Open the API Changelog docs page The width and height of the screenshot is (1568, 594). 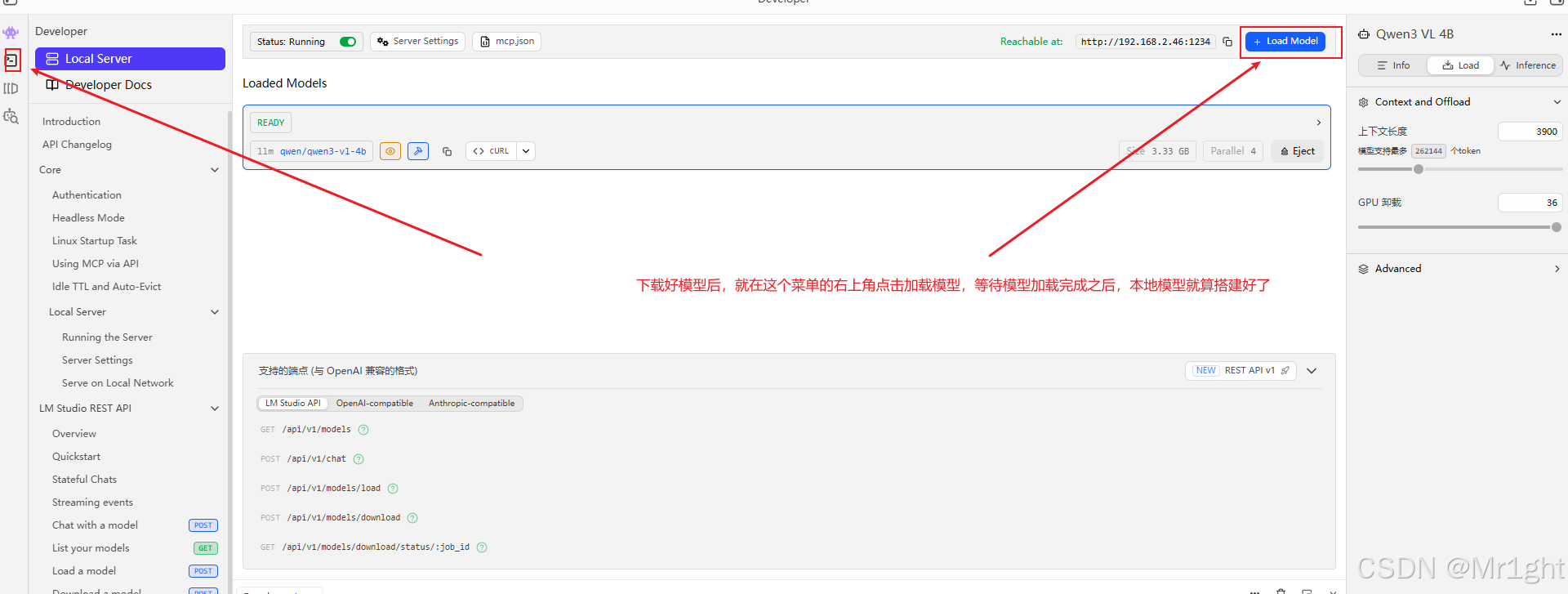[x=77, y=145]
